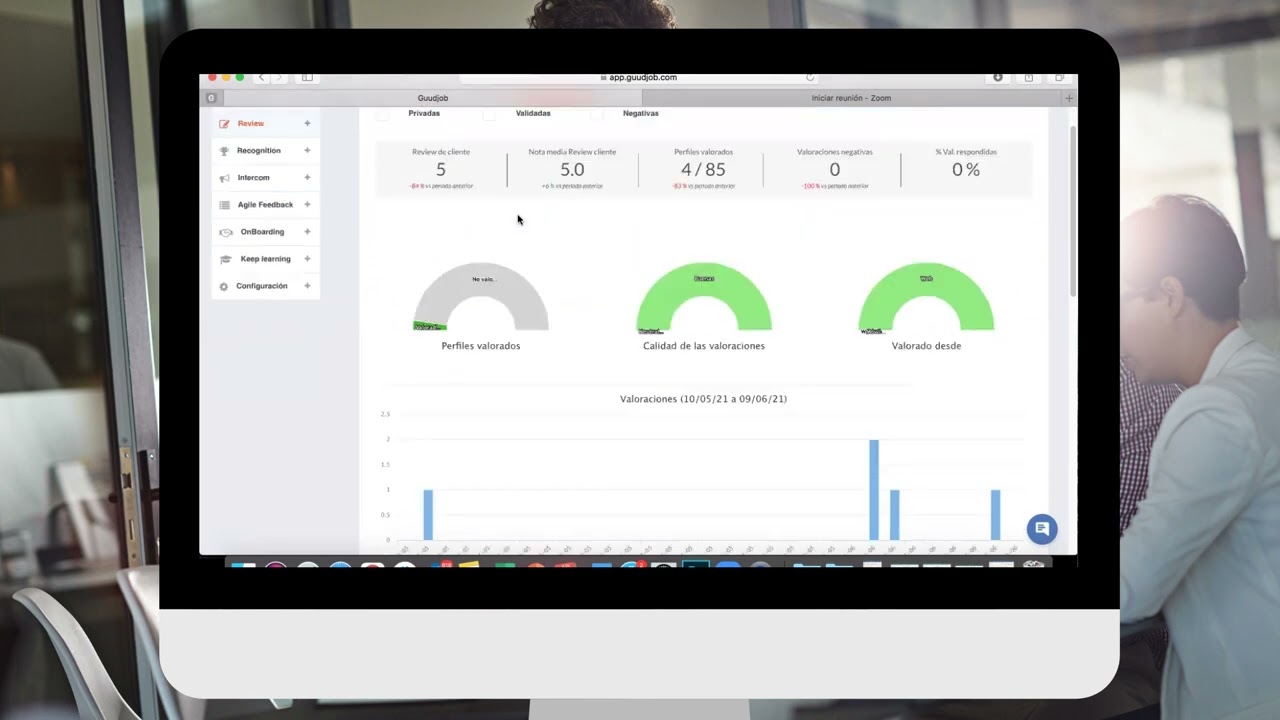Click the page's vertical scrollbar
Screen dimensions: 1280x720
1073,210
